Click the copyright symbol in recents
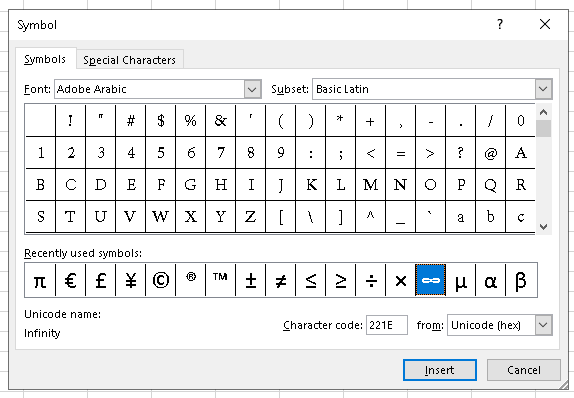This screenshot has height=398, width=574. [x=160, y=280]
